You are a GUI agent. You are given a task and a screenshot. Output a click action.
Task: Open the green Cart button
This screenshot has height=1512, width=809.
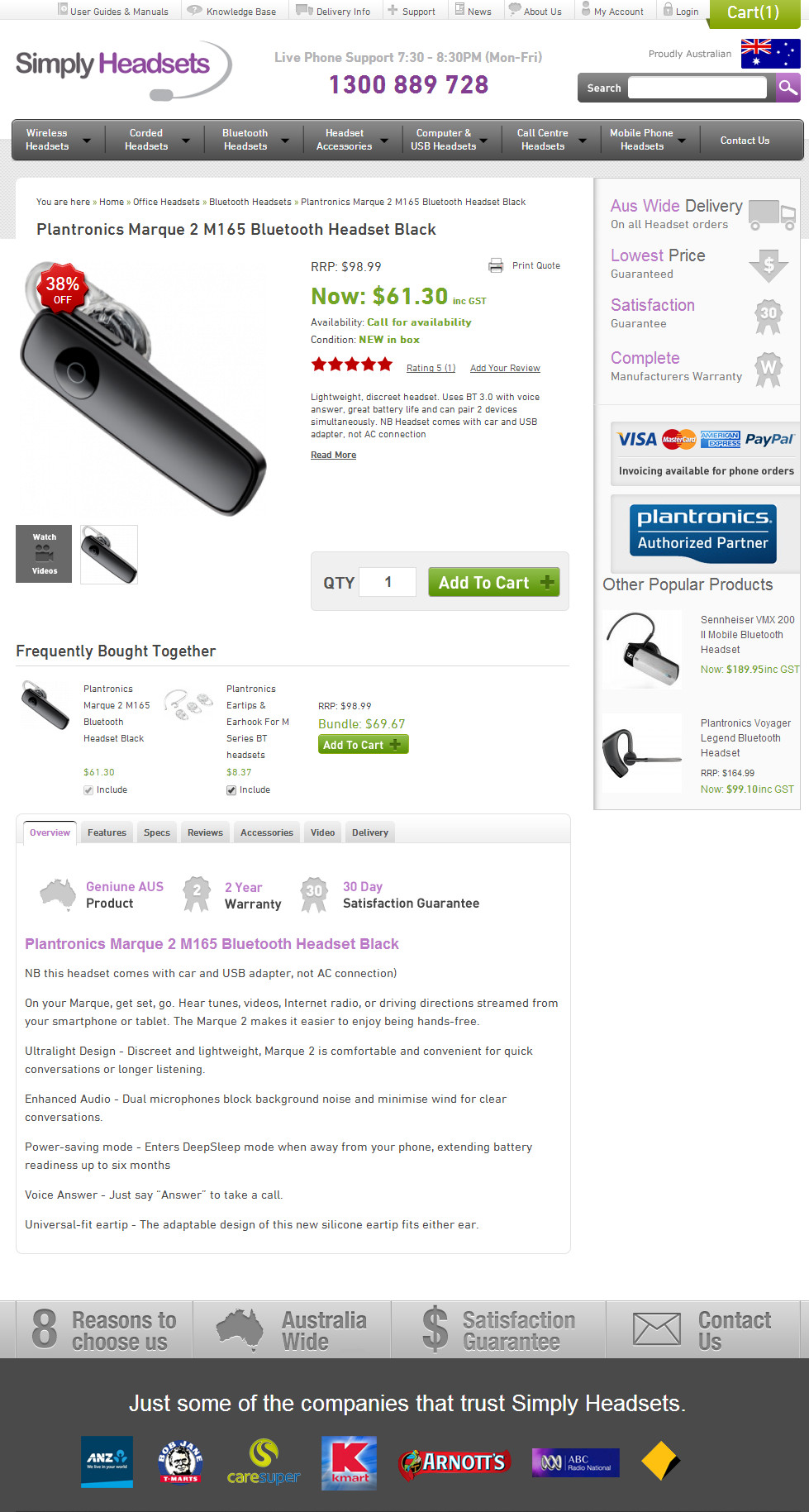coord(754,12)
